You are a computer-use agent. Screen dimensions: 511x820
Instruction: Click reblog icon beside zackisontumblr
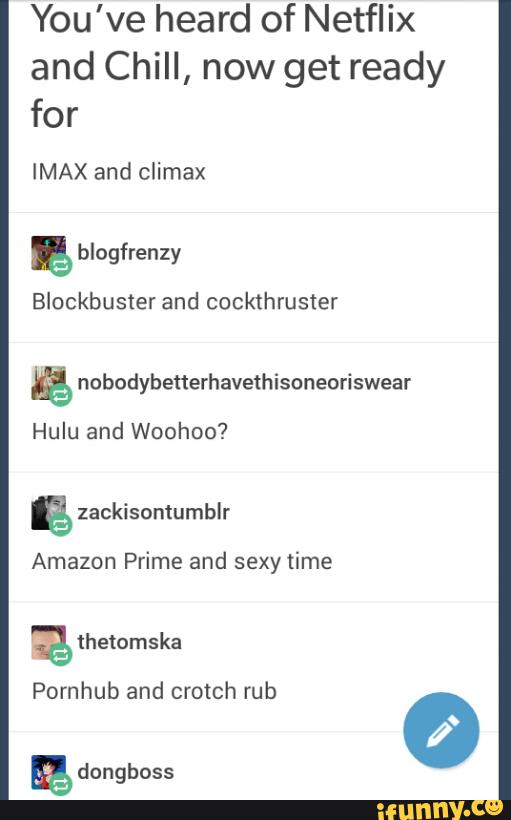click(x=61, y=526)
